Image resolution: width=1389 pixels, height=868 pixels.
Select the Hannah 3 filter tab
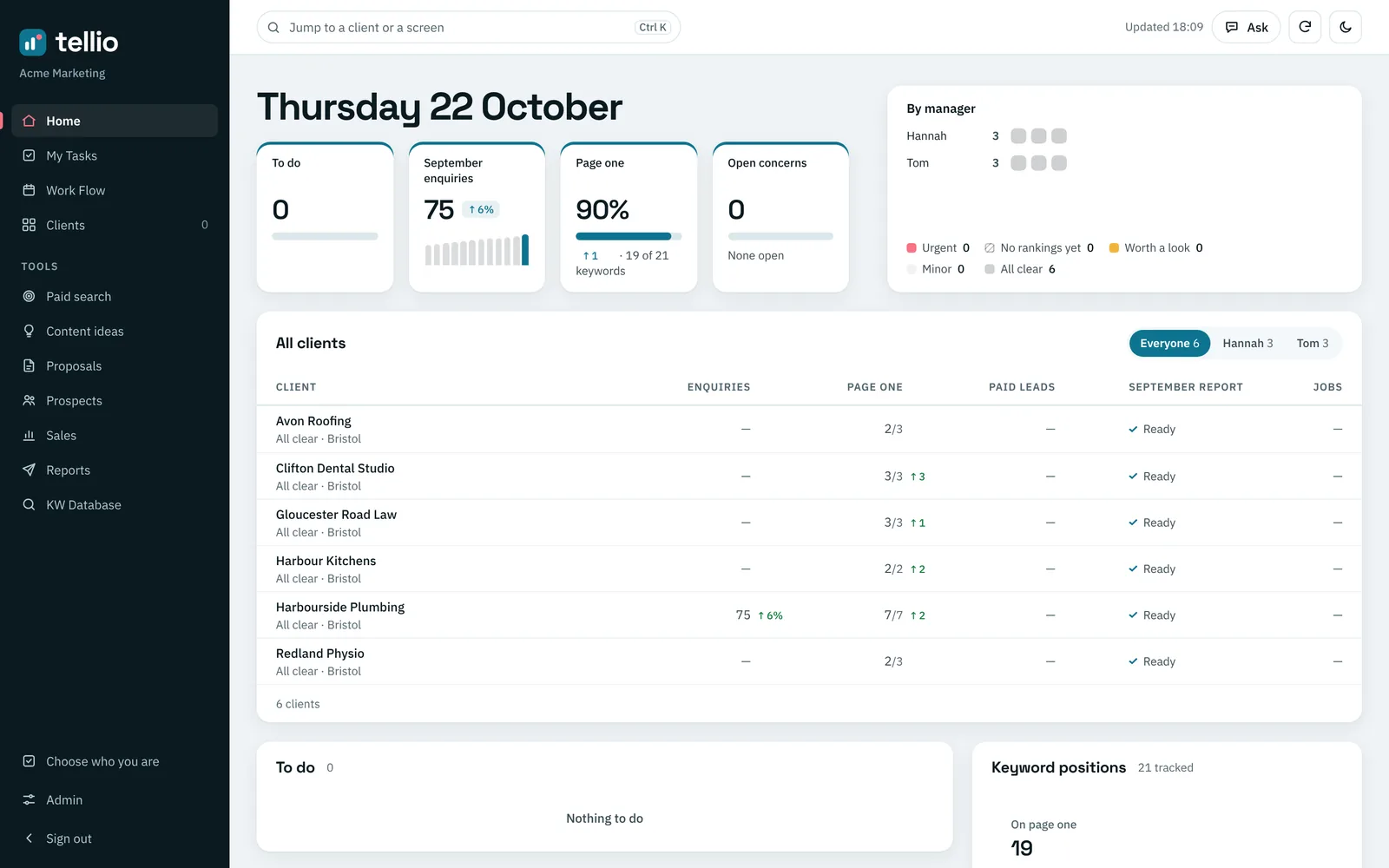pyautogui.click(x=1247, y=343)
